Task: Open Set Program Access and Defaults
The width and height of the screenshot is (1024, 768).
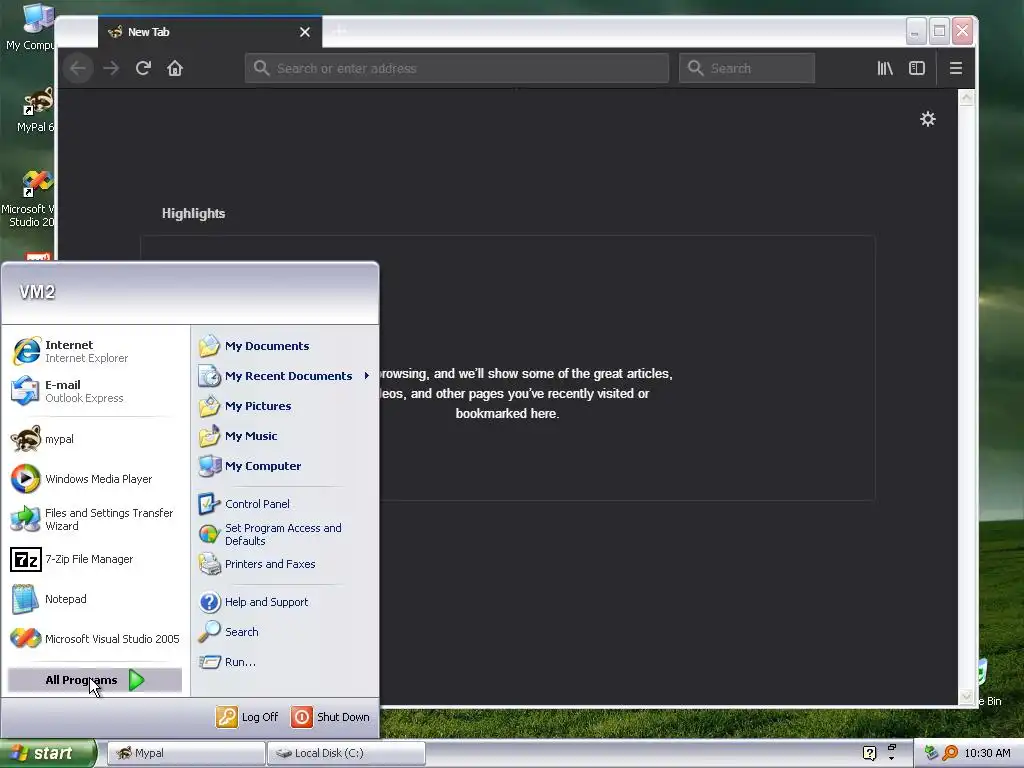Action: [285, 534]
